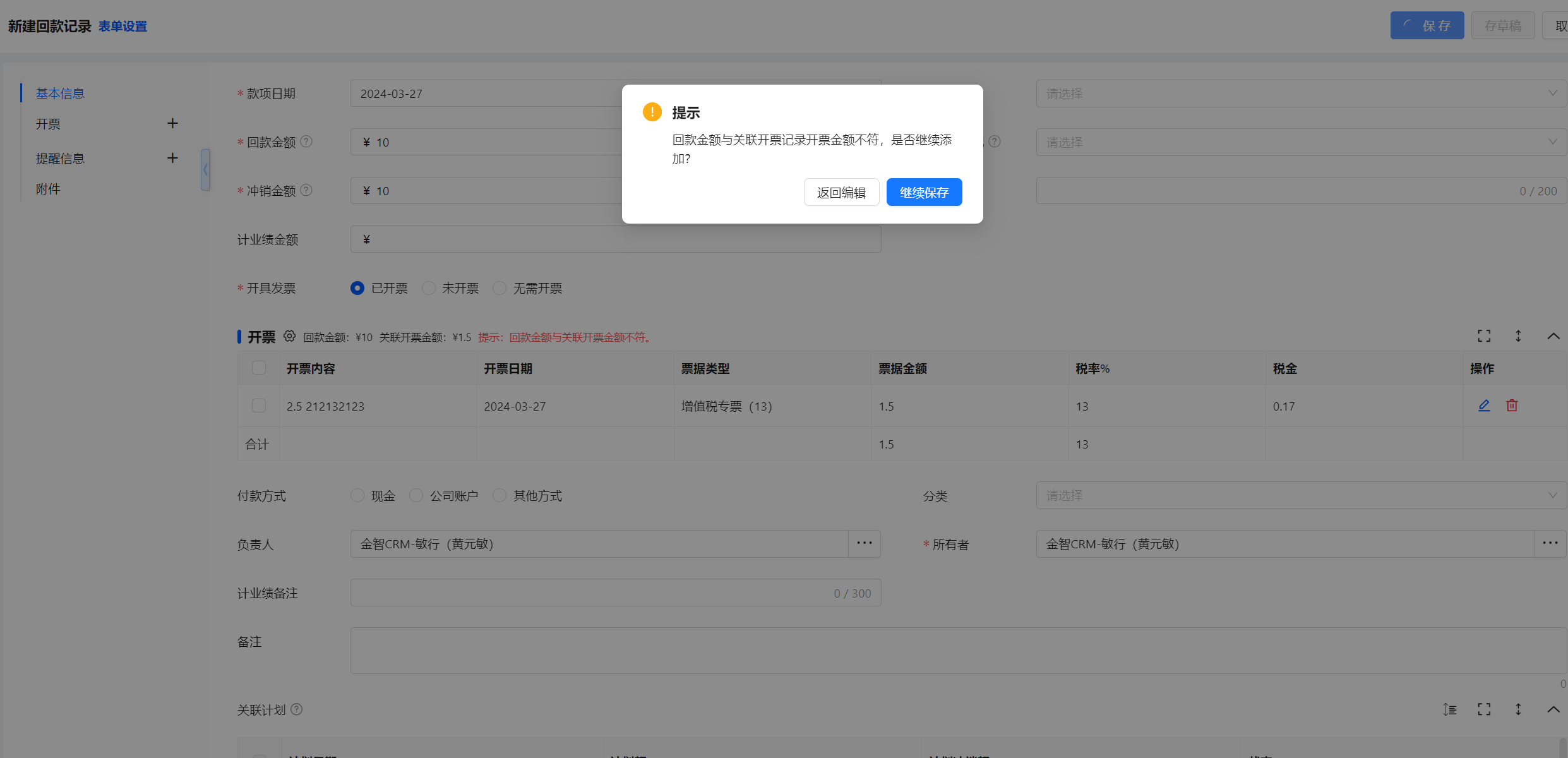
Task: Select 基本信息 in the side navigation
Action: coord(60,93)
